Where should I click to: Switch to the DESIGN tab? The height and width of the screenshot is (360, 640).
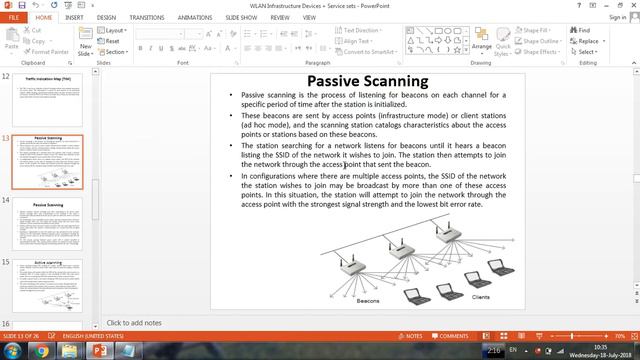(106, 18)
